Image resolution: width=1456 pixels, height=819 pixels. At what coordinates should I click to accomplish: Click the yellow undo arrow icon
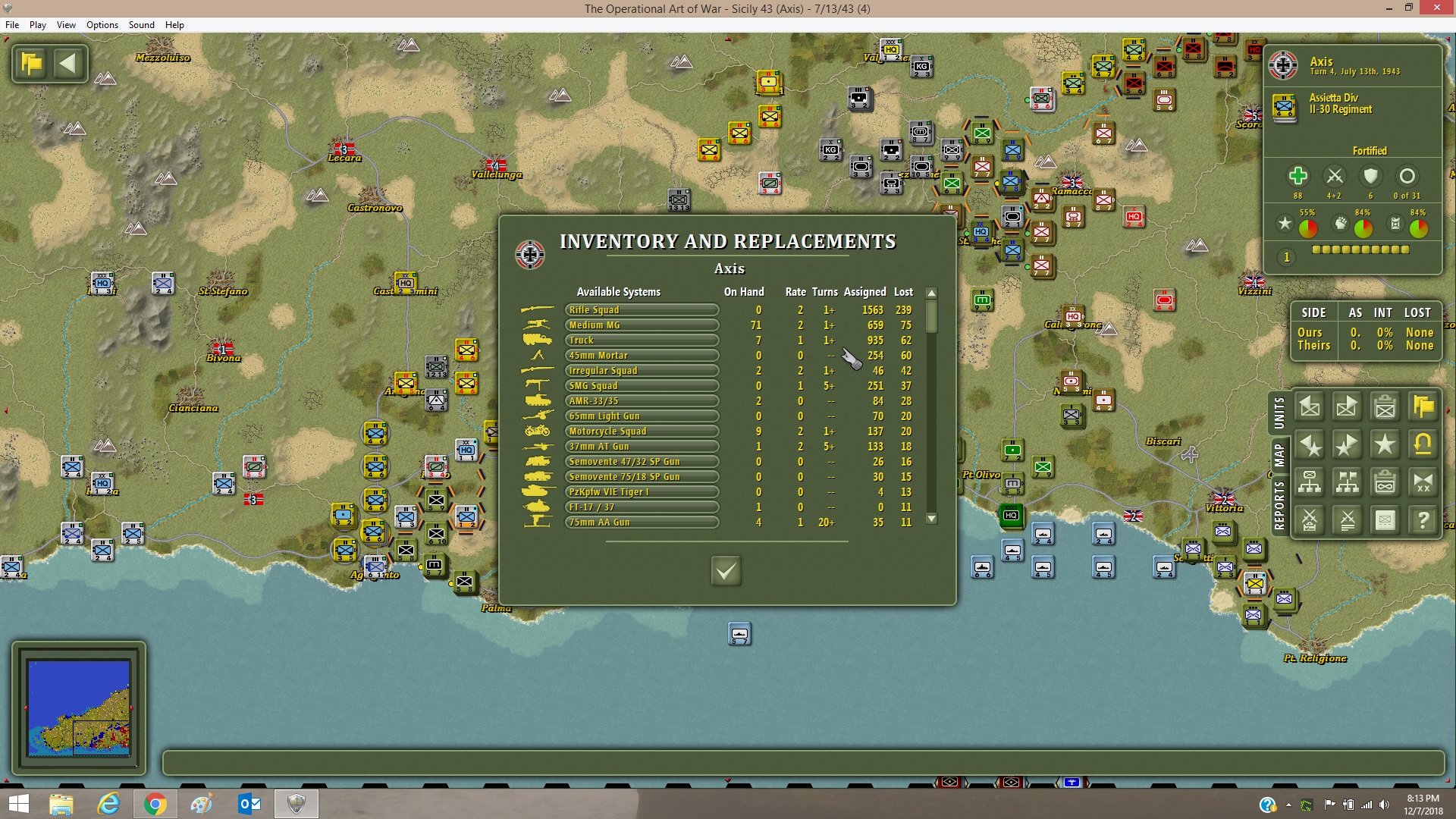(x=1423, y=444)
